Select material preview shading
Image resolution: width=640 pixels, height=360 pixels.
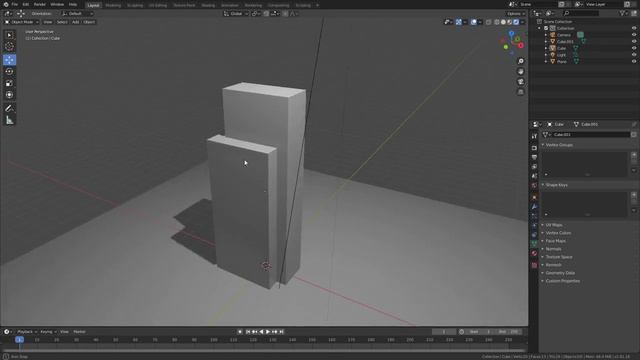(x=509, y=22)
